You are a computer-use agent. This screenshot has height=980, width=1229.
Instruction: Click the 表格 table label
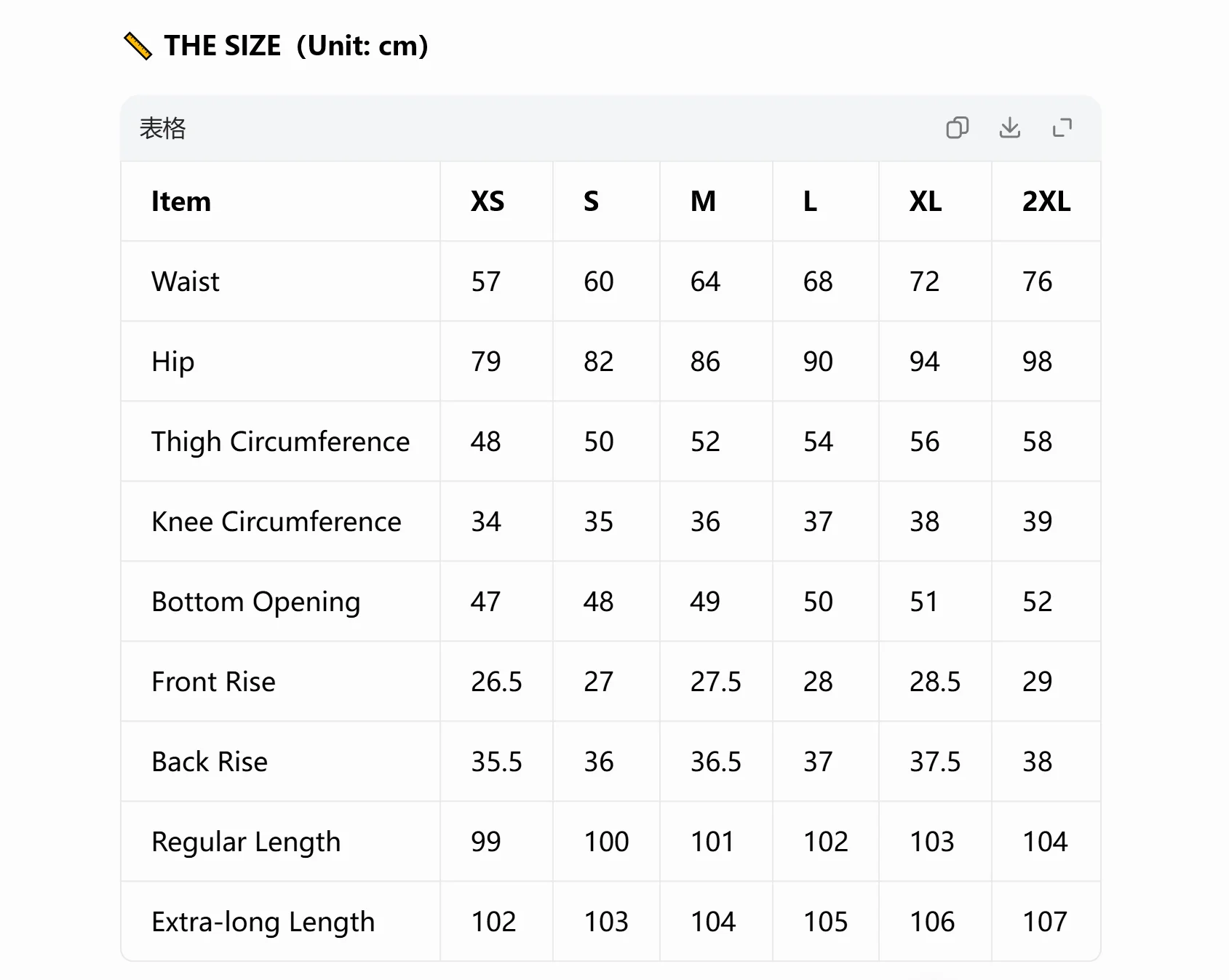[x=162, y=128]
